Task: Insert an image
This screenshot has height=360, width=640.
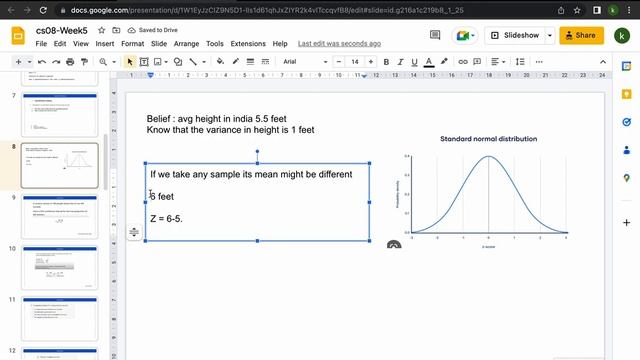Action: (158, 62)
